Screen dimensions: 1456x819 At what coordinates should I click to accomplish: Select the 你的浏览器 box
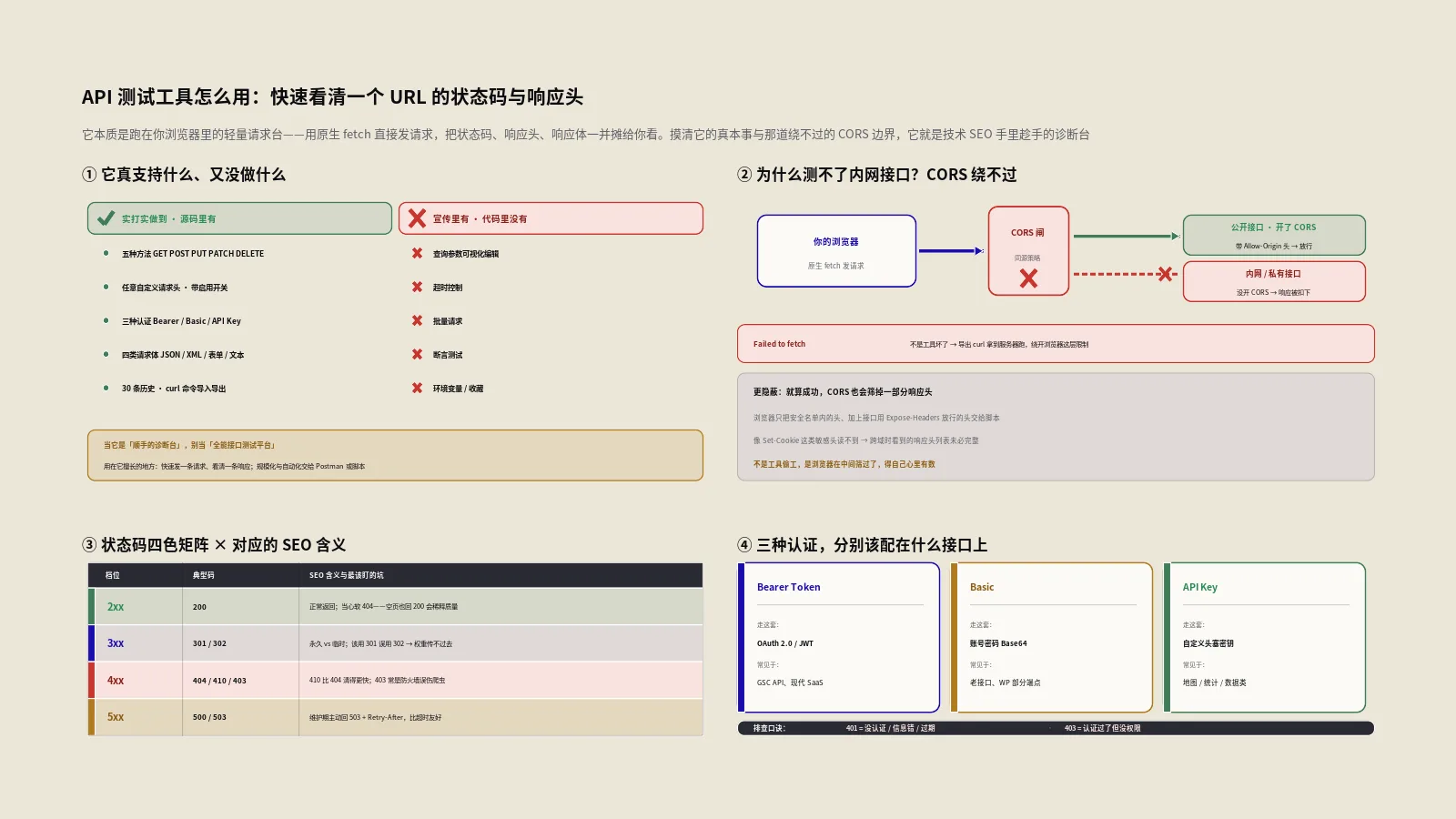tap(836, 251)
